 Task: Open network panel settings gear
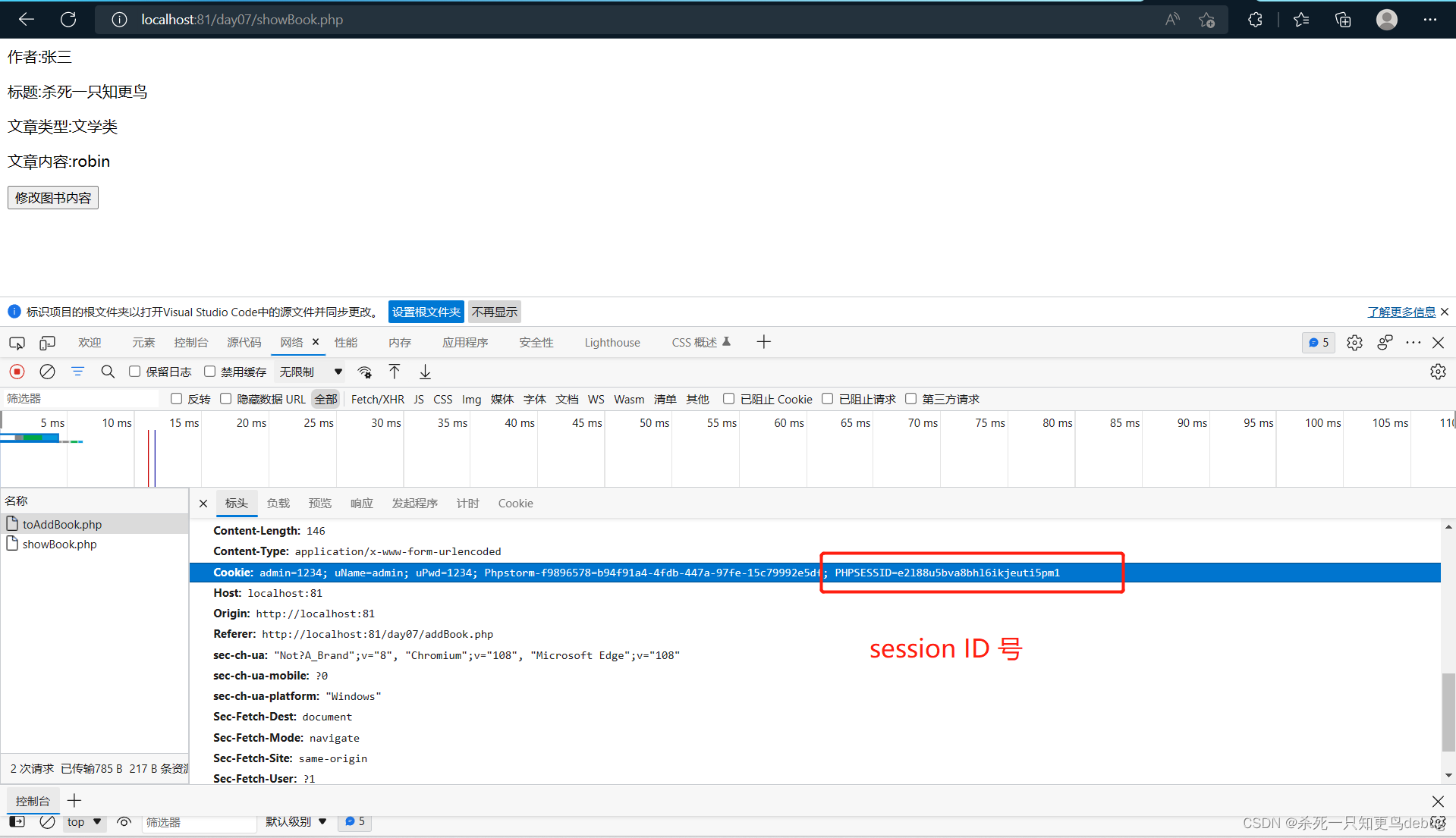coord(1438,372)
